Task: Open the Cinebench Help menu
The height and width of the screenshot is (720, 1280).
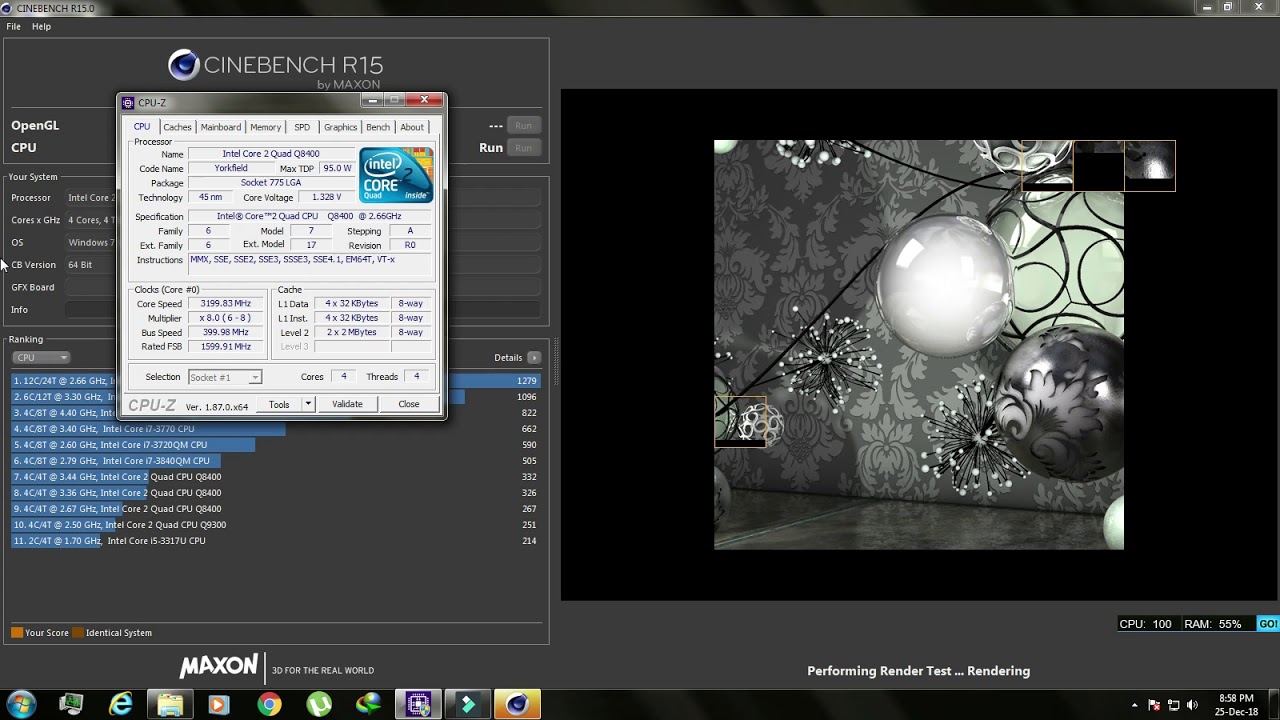Action: point(41,27)
